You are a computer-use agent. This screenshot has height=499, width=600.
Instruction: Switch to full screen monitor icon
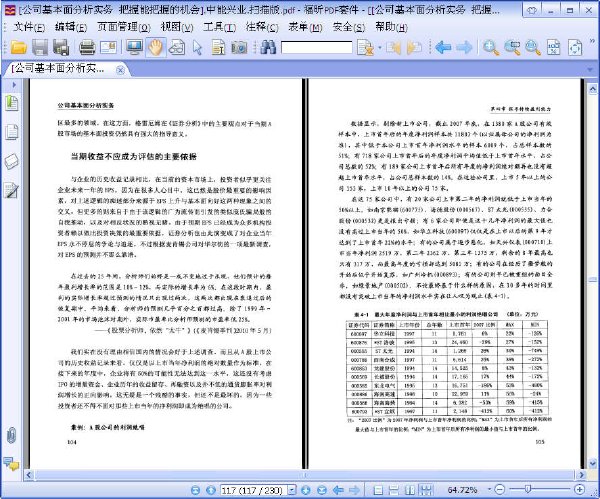[134, 47]
